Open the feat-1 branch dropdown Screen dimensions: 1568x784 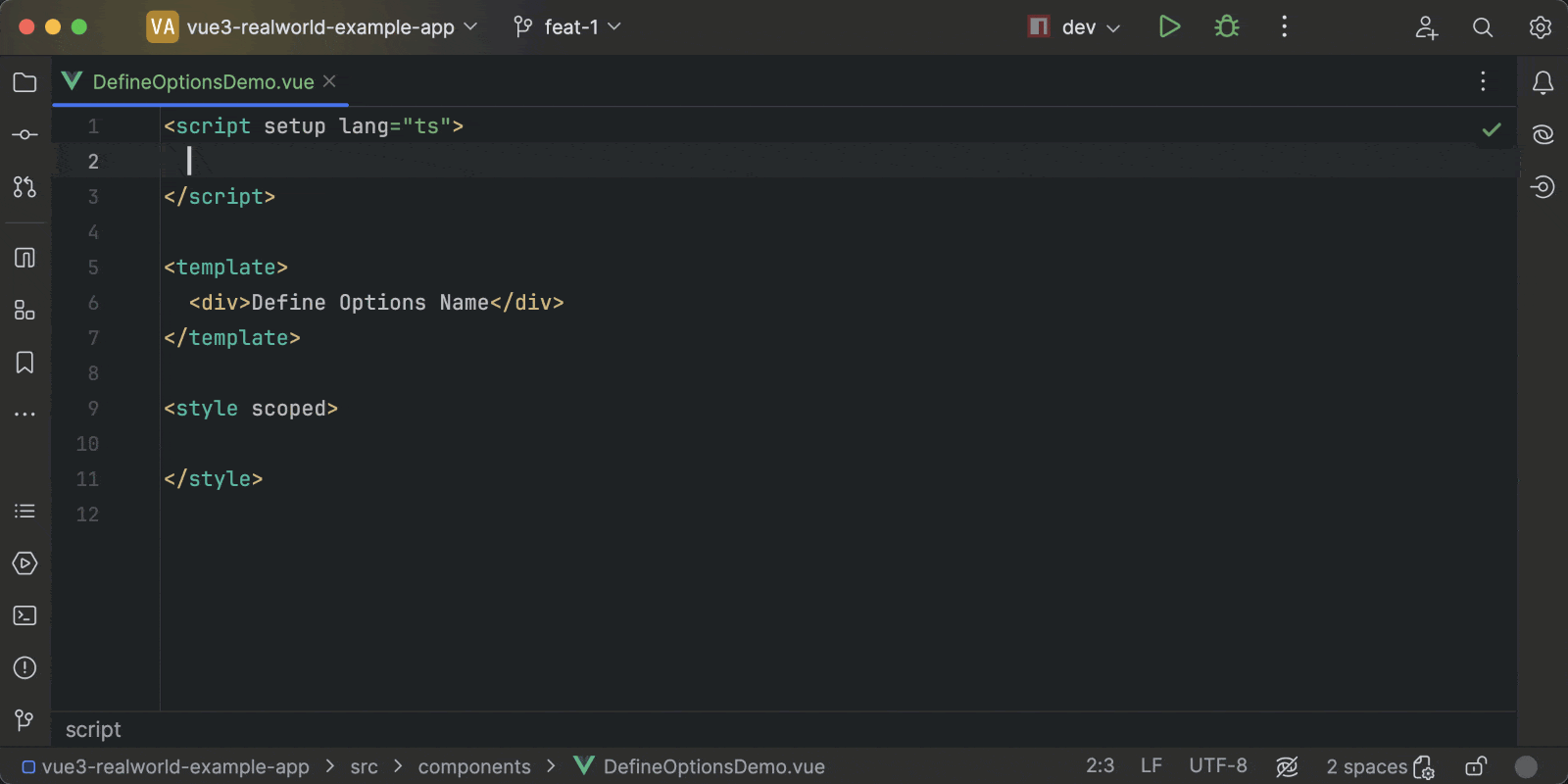tap(568, 26)
